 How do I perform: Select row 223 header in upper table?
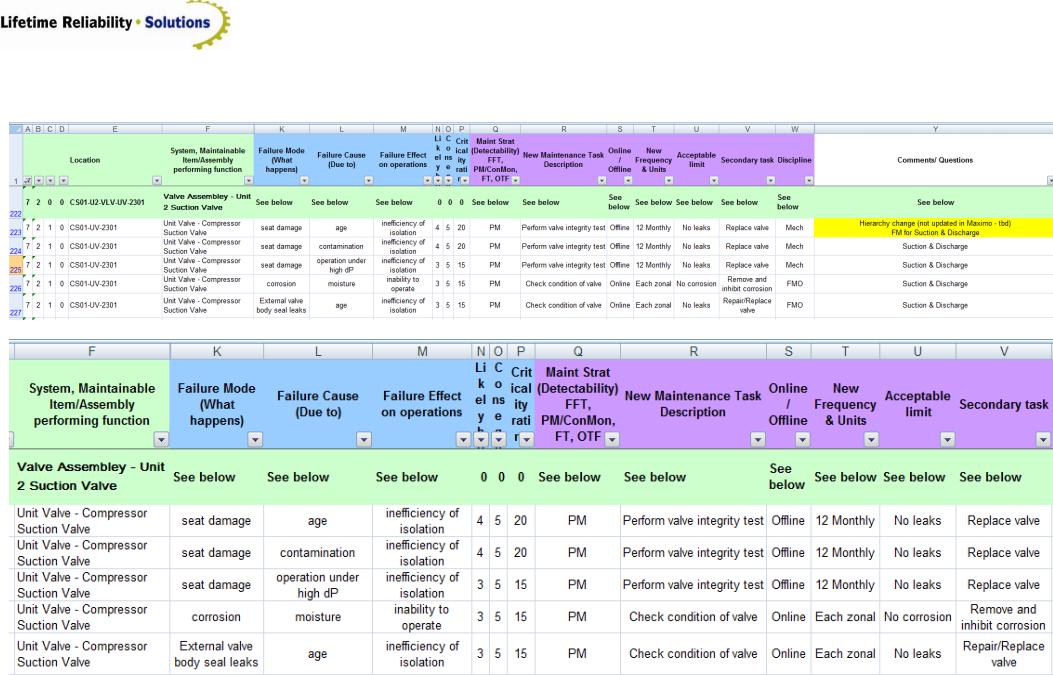click(x=15, y=228)
